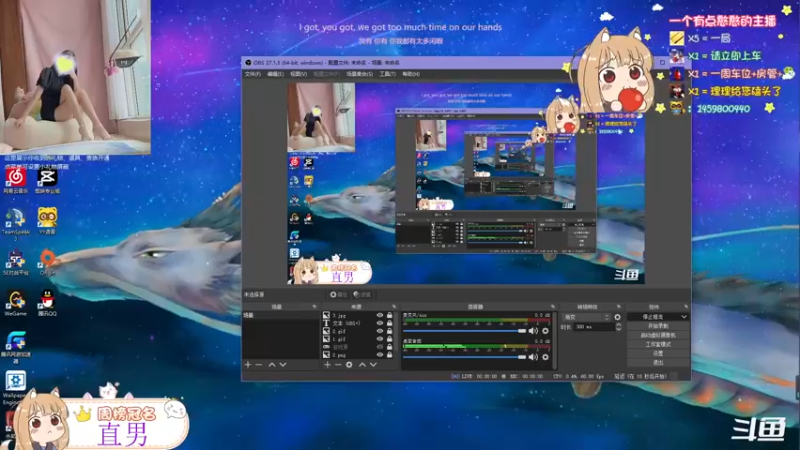Select the scene entry in the scenes list
This screenshot has height=450, width=800.
(281, 315)
